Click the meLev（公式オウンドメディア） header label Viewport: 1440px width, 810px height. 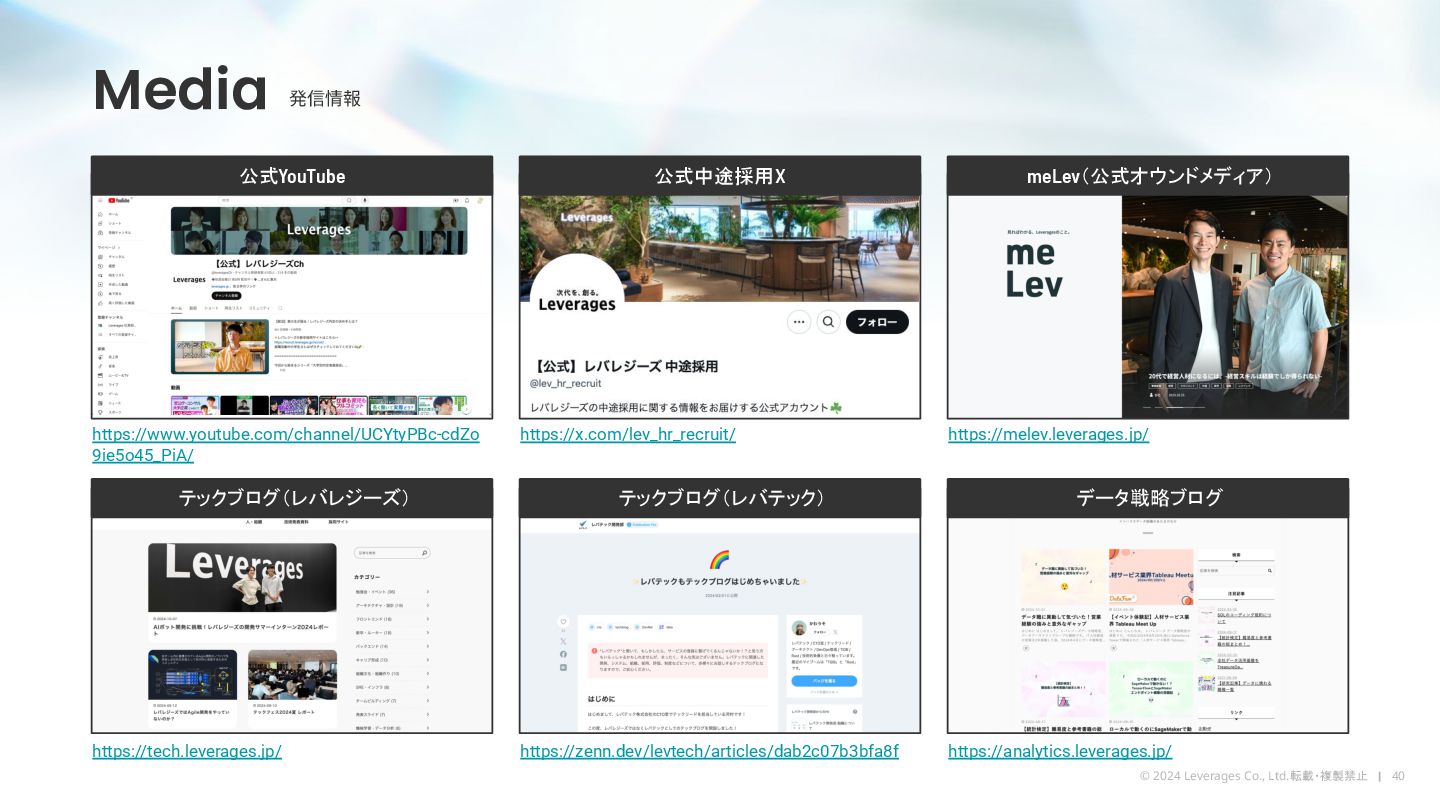[x=1148, y=176]
